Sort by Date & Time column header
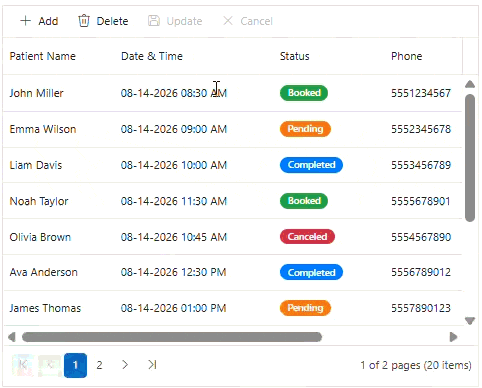This screenshot has width=482, height=388. coord(152,56)
